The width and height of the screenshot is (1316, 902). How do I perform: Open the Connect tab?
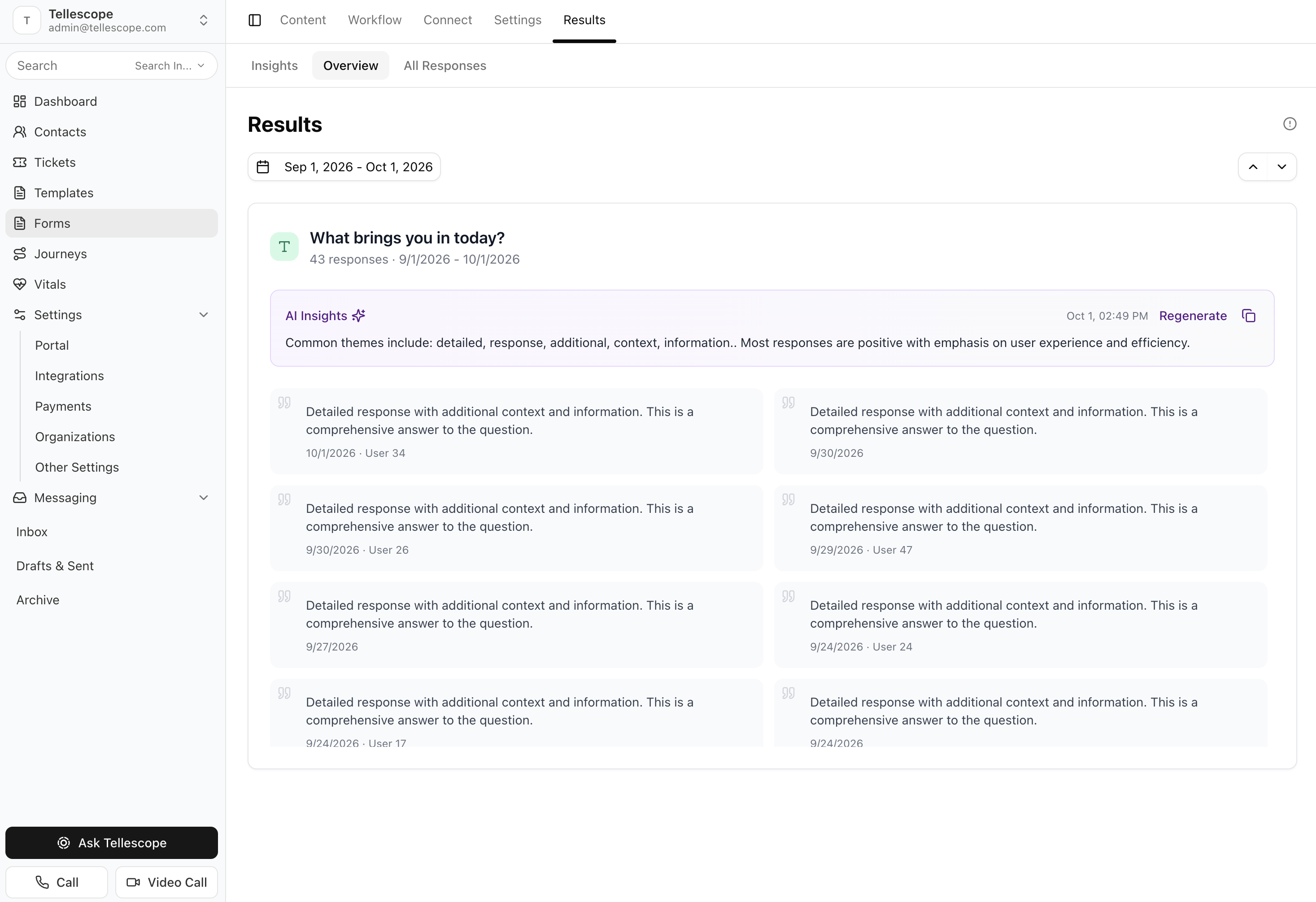(447, 20)
